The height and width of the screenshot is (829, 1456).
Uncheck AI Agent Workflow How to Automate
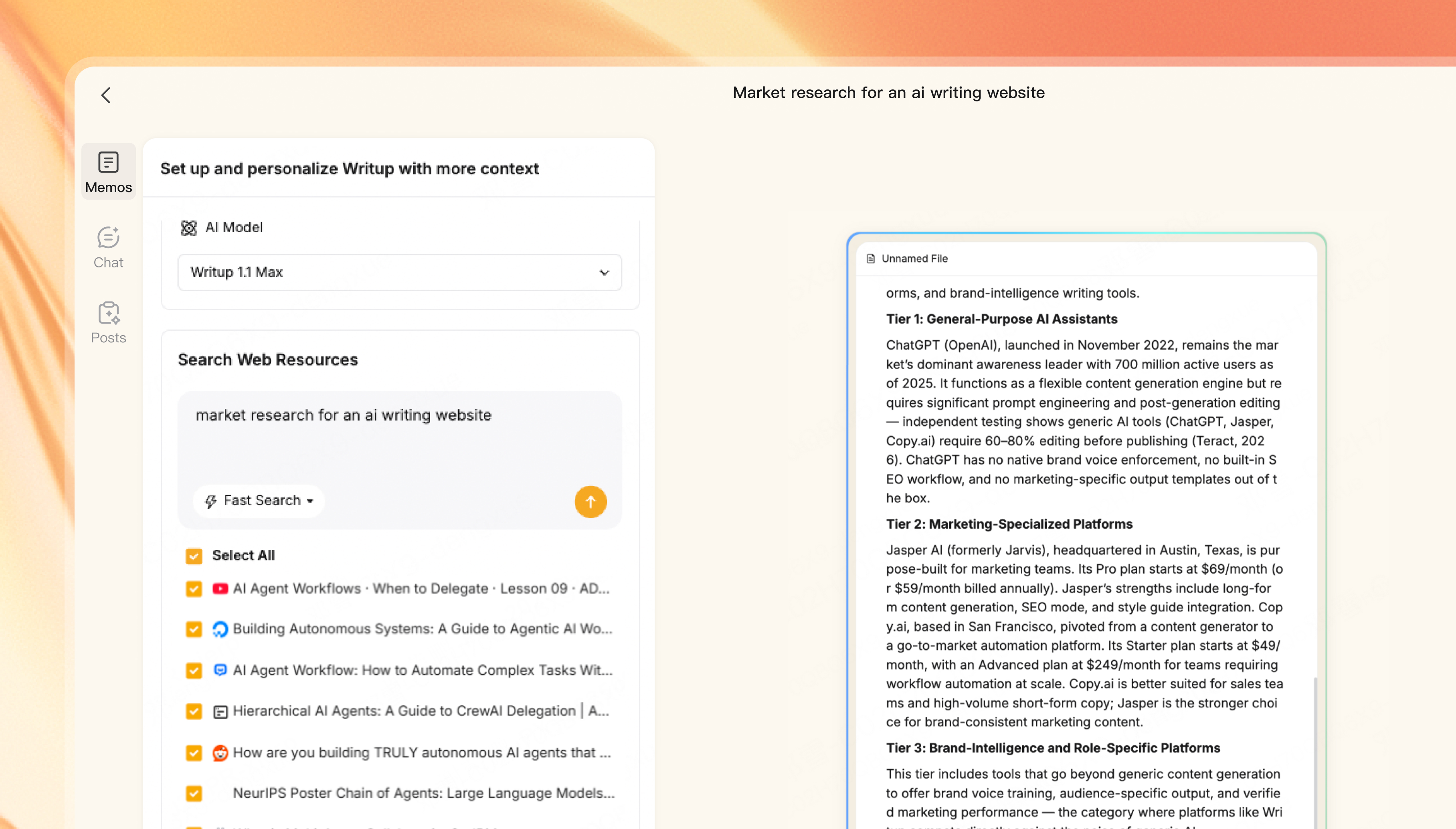click(x=194, y=671)
